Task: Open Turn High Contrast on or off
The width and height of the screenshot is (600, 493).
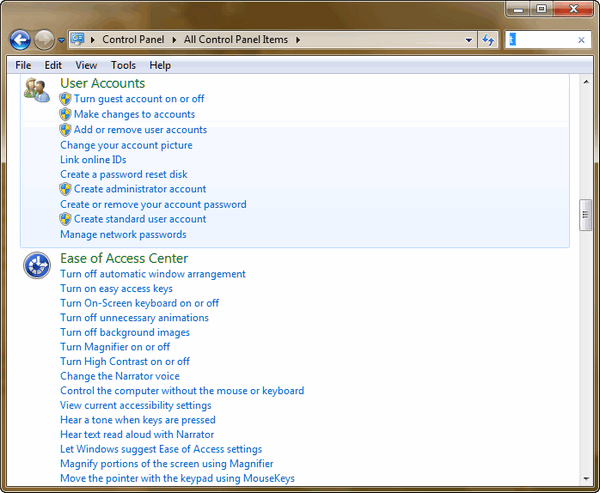Action: click(x=125, y=361)
